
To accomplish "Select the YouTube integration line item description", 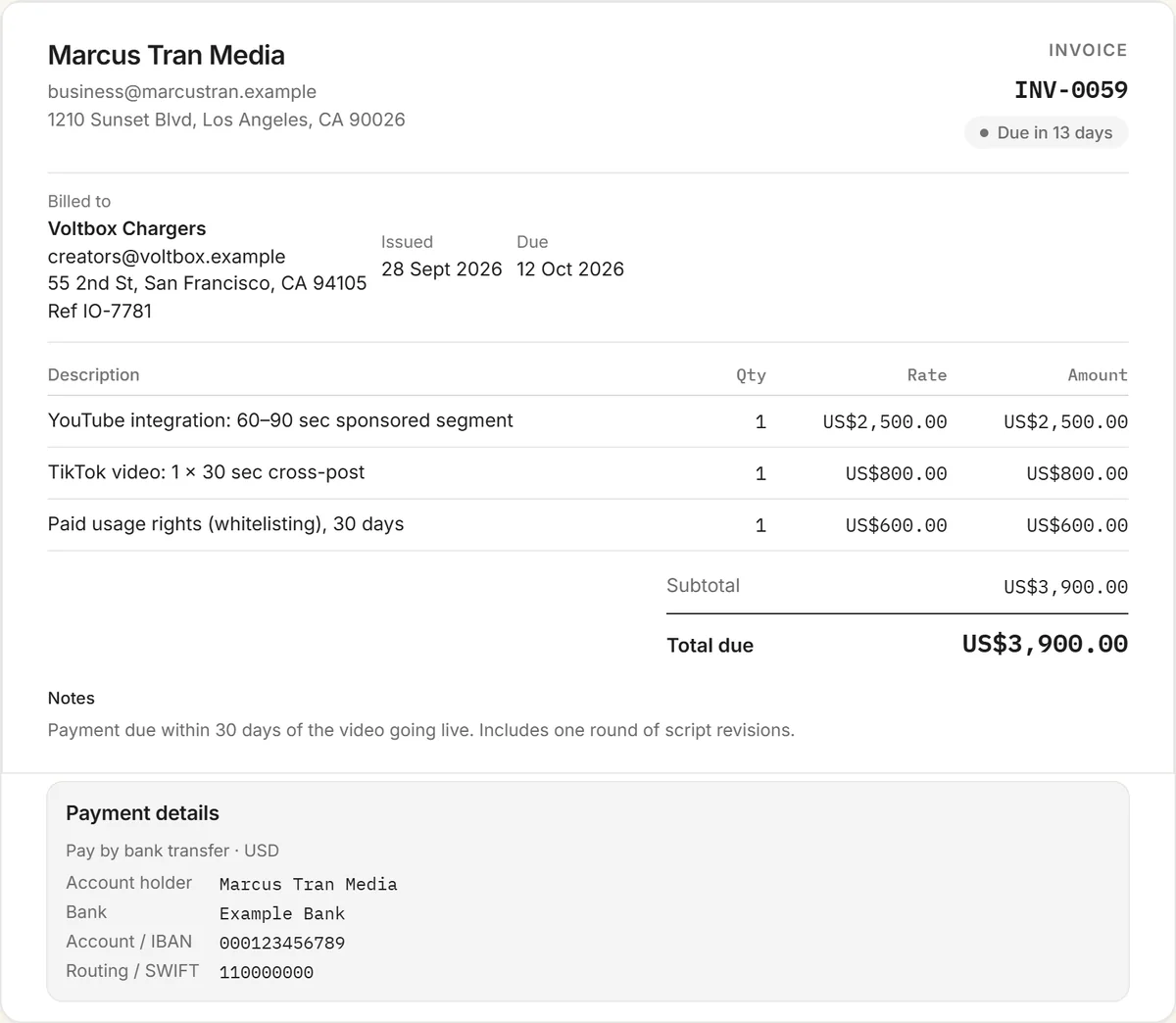I will pos(280,420).
